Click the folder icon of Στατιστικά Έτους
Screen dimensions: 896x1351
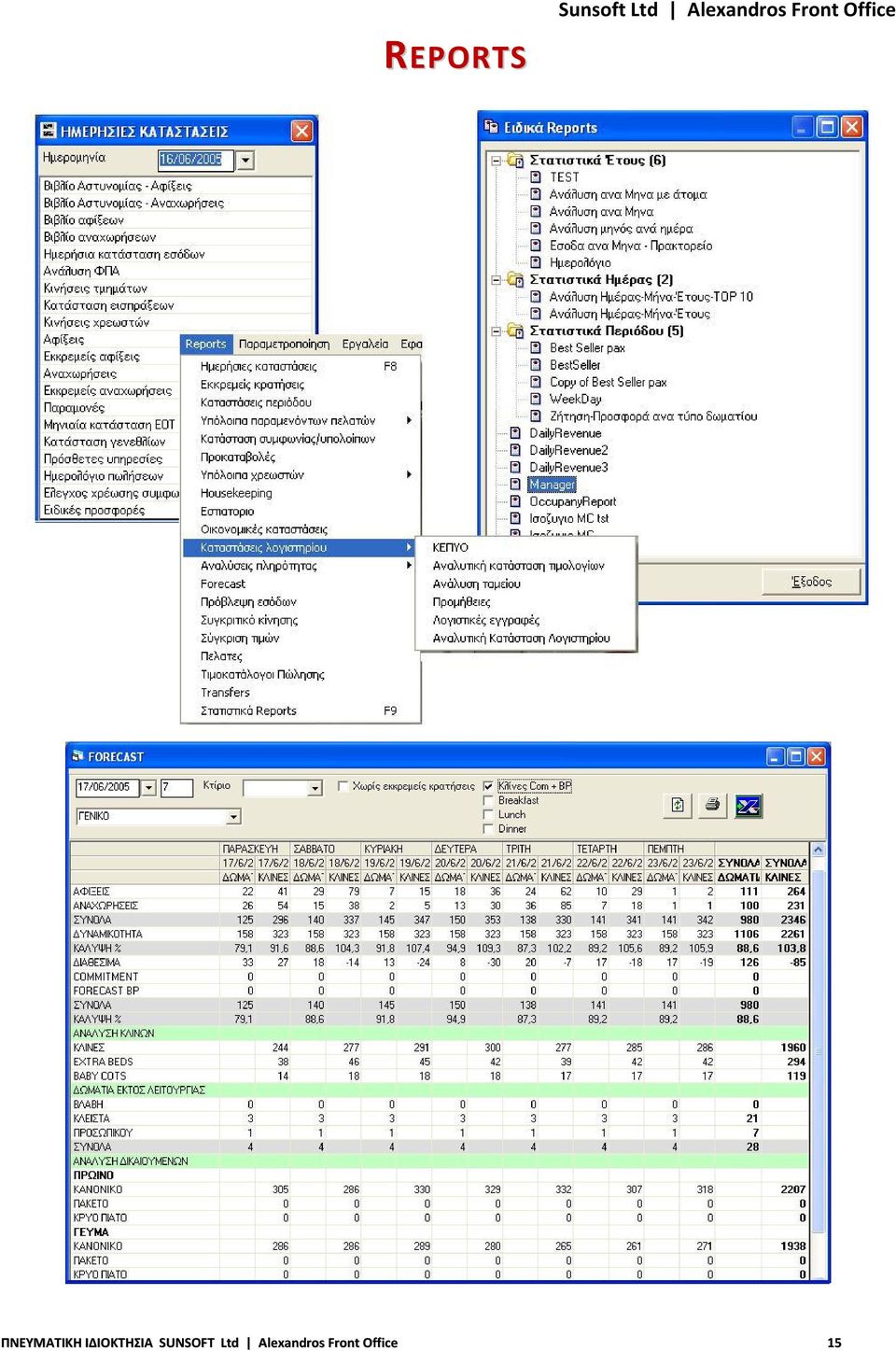pyautogui.click(x=514, y=161)
